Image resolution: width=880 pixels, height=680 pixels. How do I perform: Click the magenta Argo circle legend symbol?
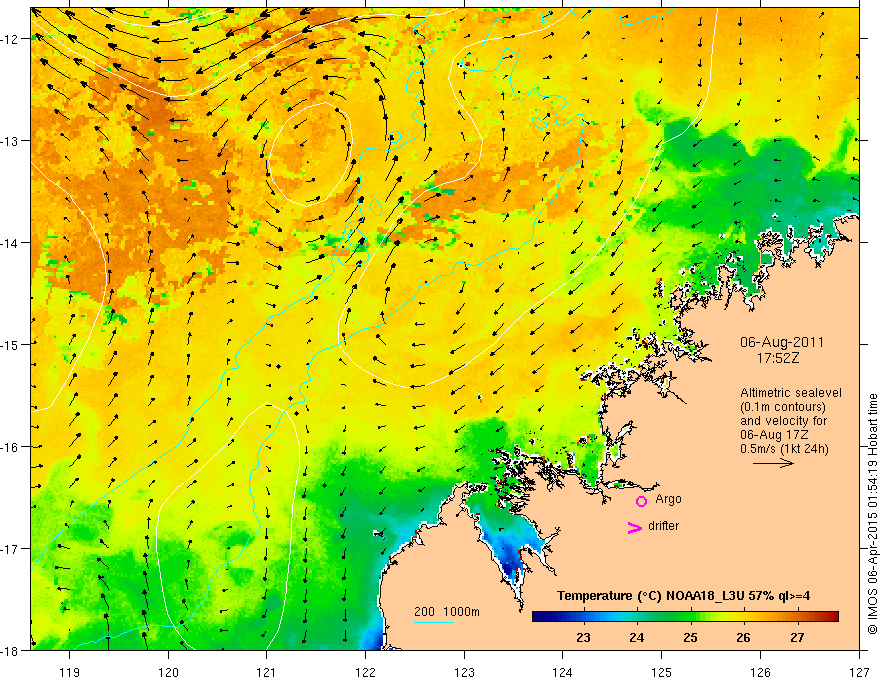641,501
